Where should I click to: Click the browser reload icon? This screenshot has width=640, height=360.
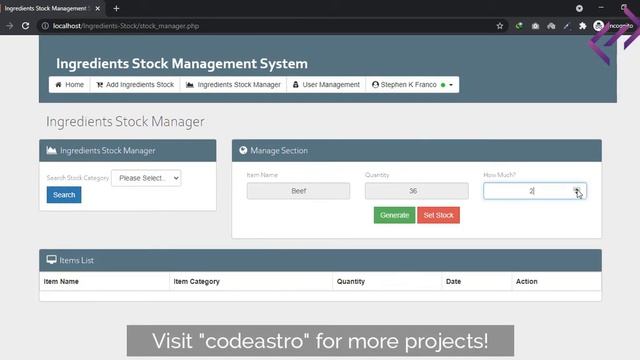(x=25, y=26)
